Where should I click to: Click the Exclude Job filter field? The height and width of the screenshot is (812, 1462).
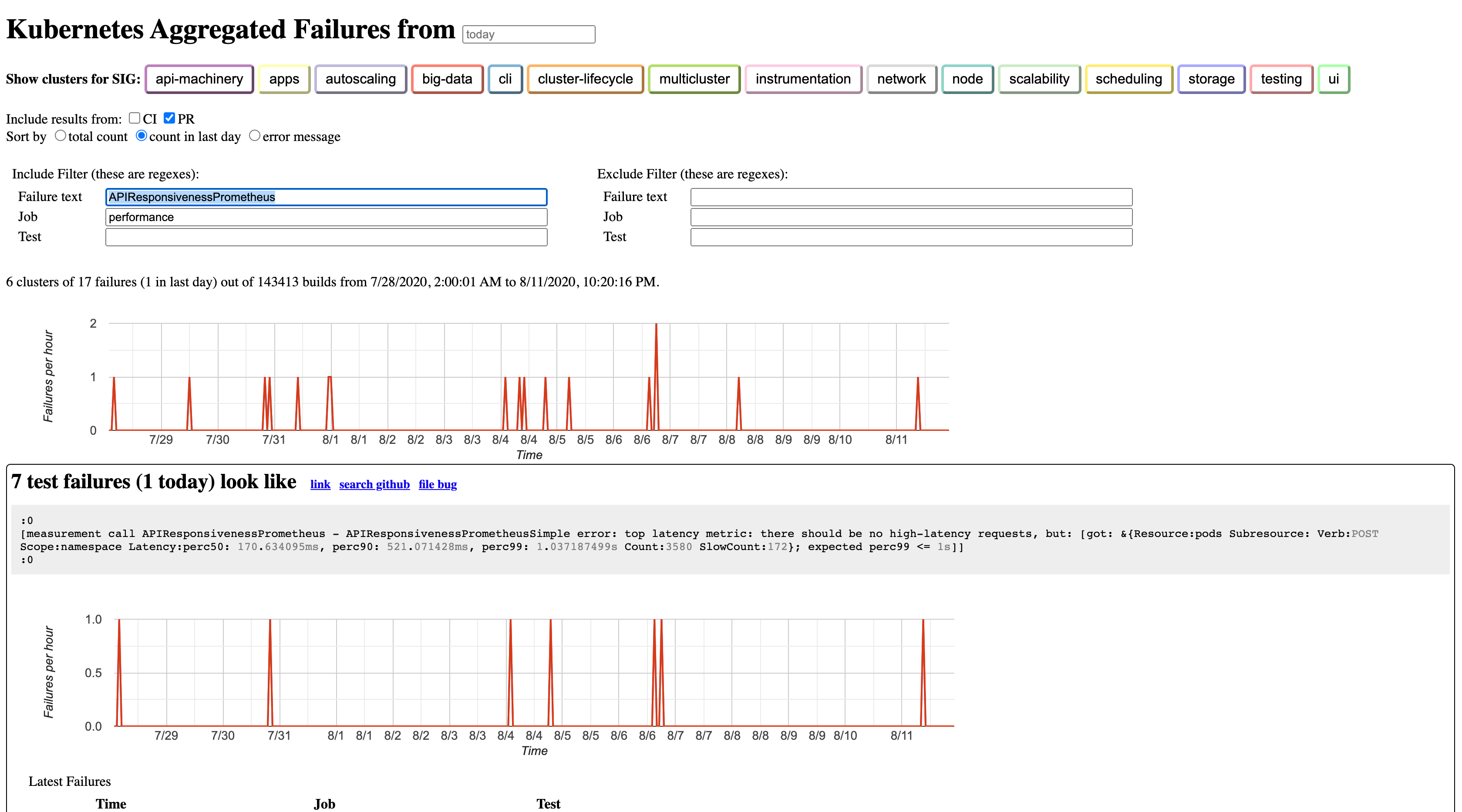[x=911, y=217]
